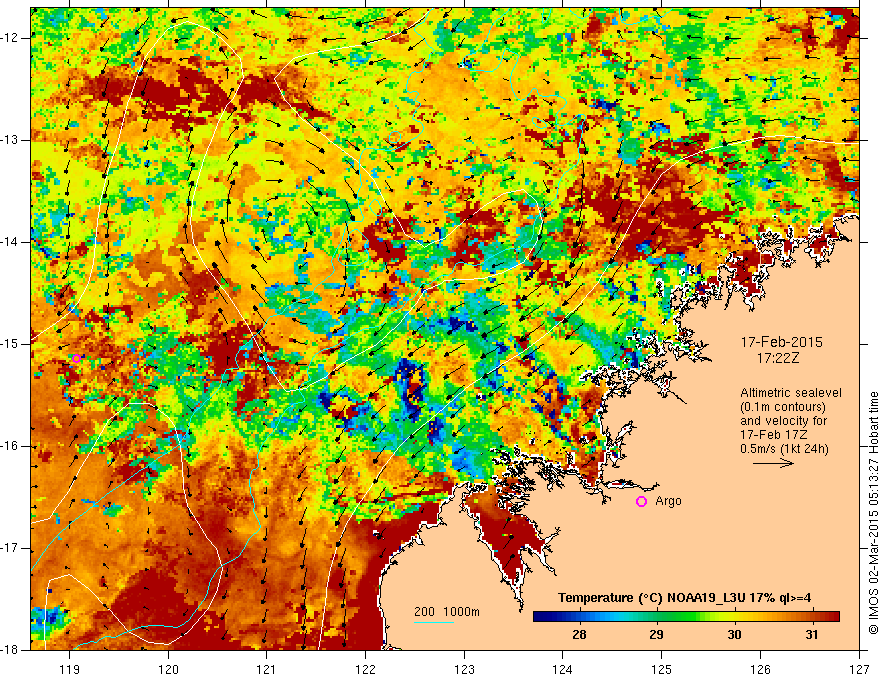880x680 pixels.
Task: Click longitude axis label 120
Action: click(x=168, y=669)
